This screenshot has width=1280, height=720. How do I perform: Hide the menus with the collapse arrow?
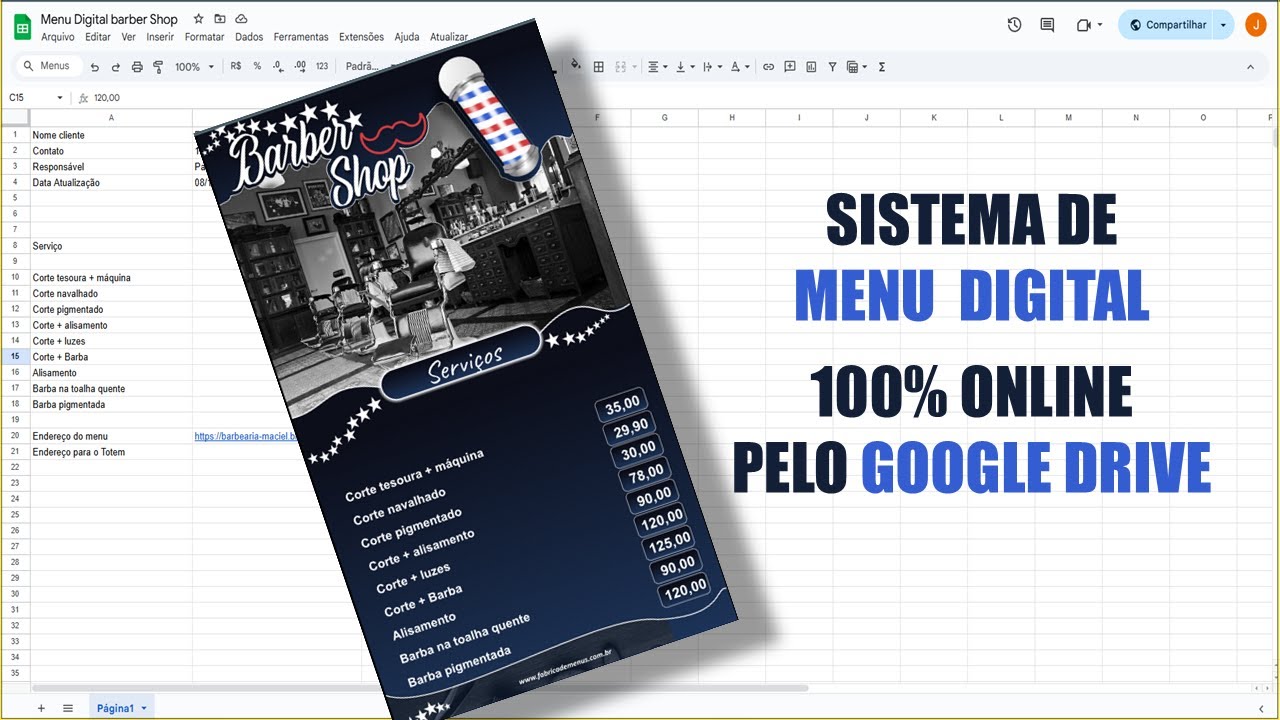(x=1250, y=67)
